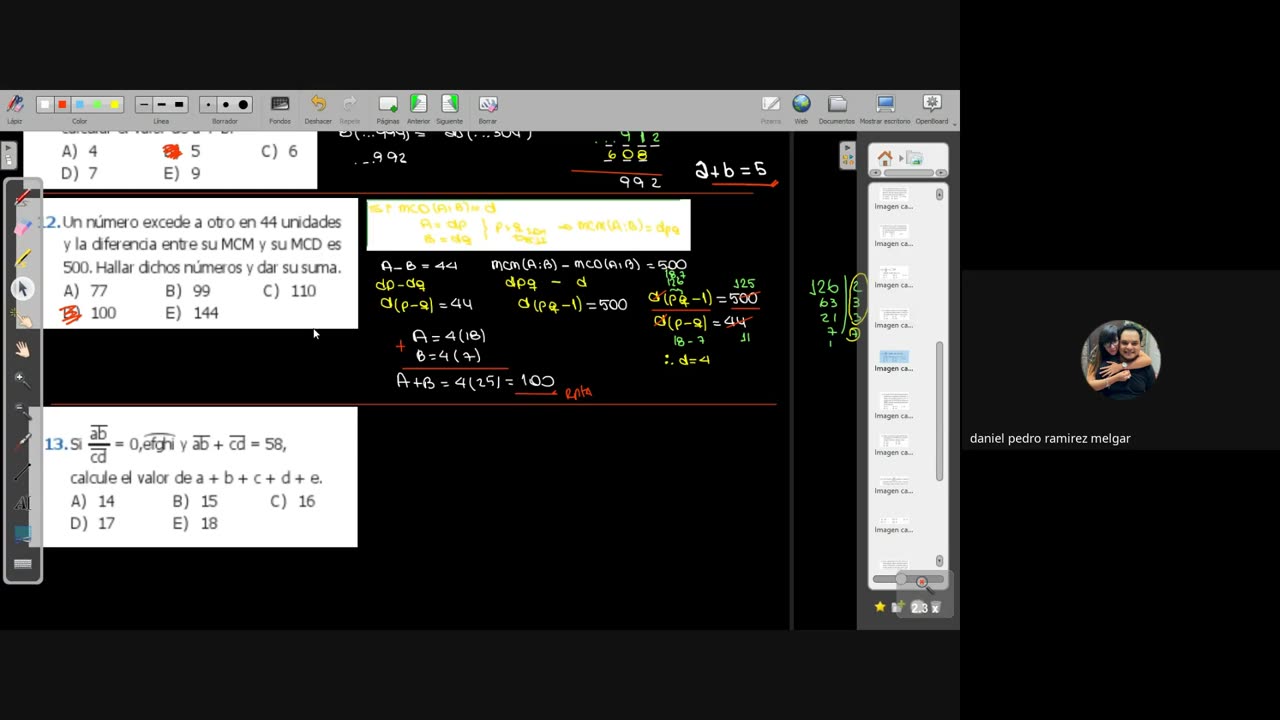
Task: Click library list scroll-down arrow
Action: [x=939, y=561]
